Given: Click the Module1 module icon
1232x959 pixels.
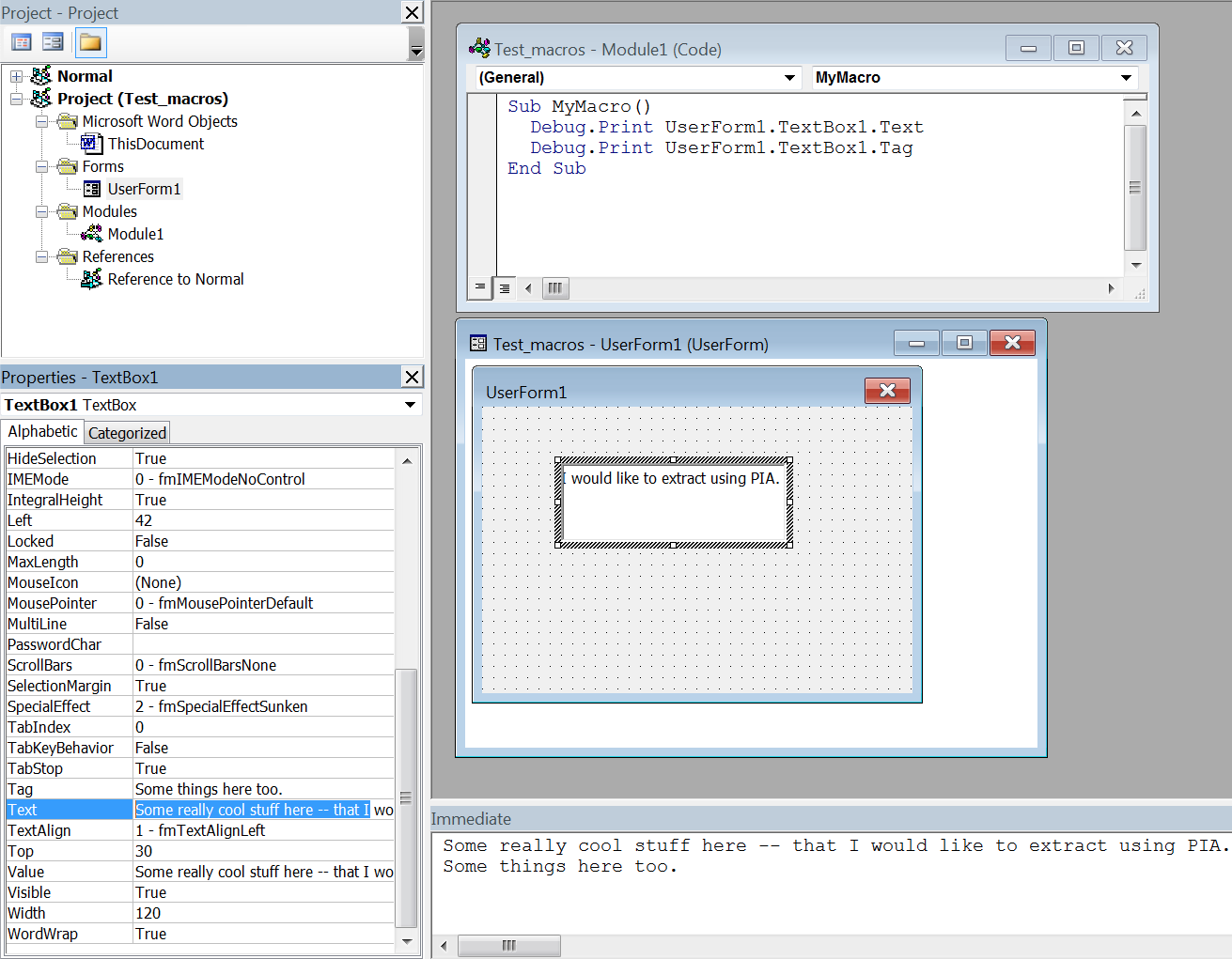Looking at the screenshot, I should tap(90, 234).
